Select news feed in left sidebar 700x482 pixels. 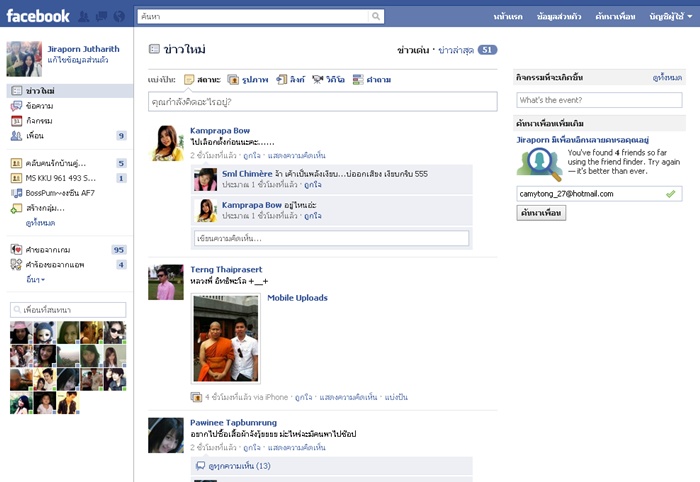click(x=70, y=91)
